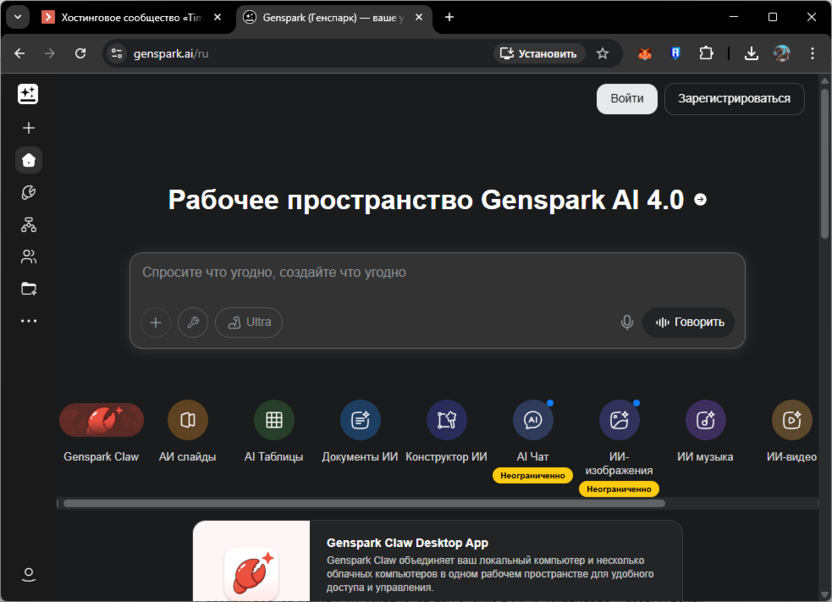The height and width of the screenshot is (602, 832).
Task: Open the claw icon in left sidebar
Action: pyautogui.click(x=29, y=193)
